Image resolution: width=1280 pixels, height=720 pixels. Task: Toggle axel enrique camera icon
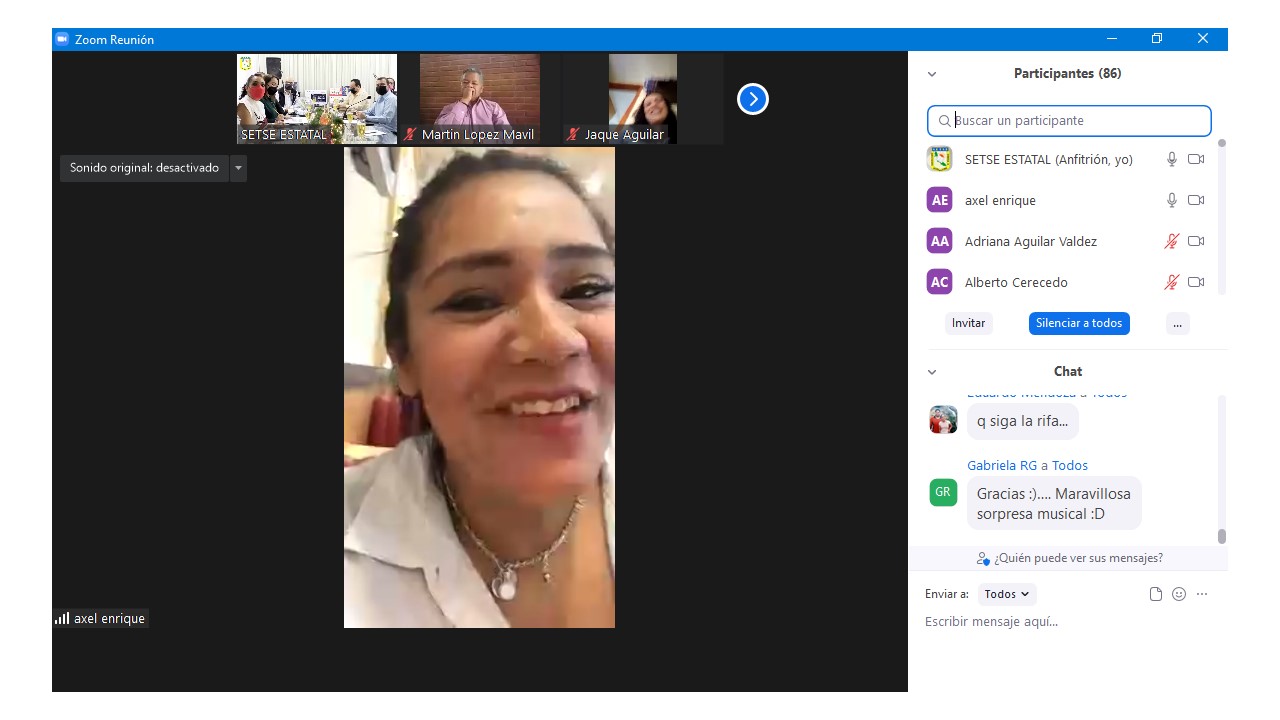[x=1196, y=200]
